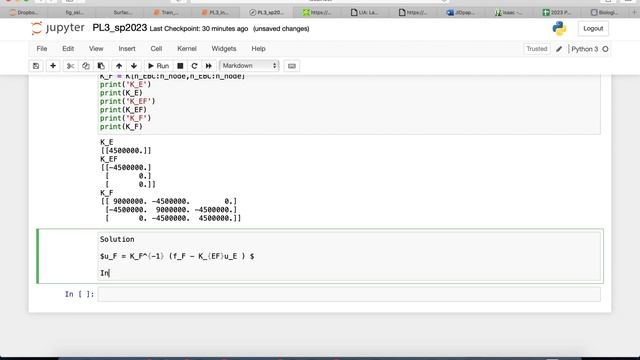Open the Kernel menu

(x=187, y=49)
